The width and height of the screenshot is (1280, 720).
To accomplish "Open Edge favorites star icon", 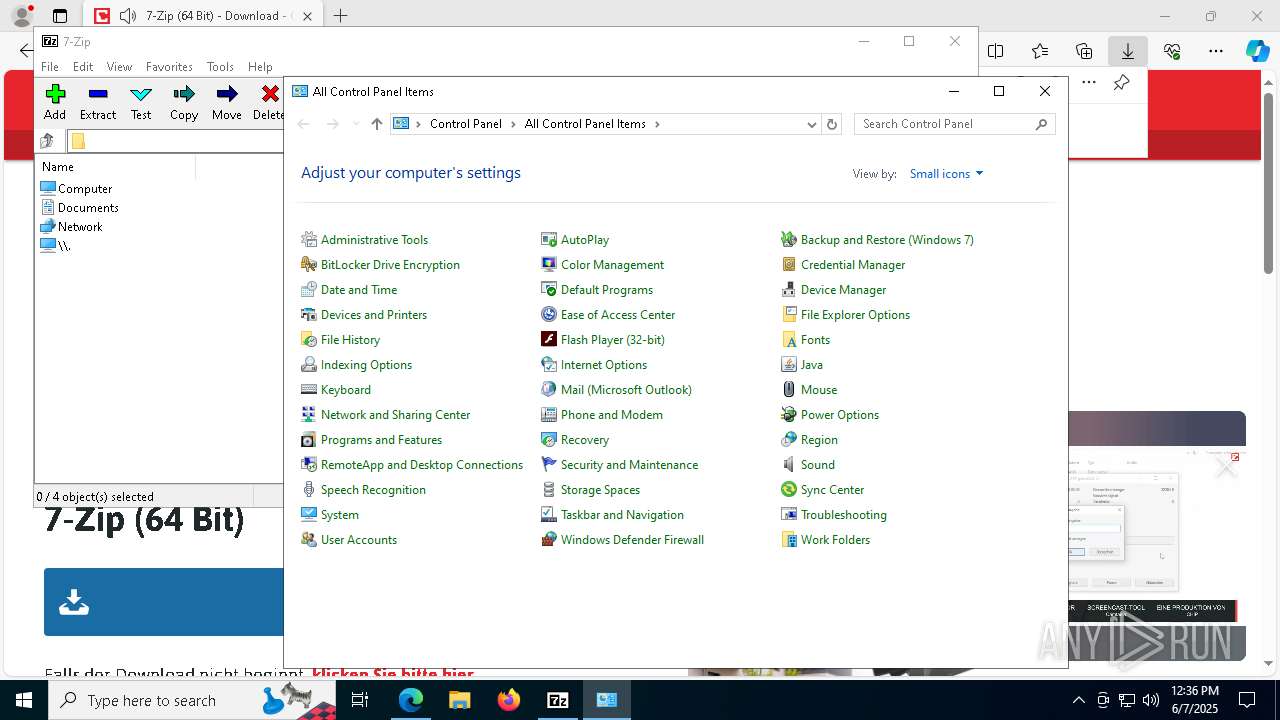I will coord(1040,51).
